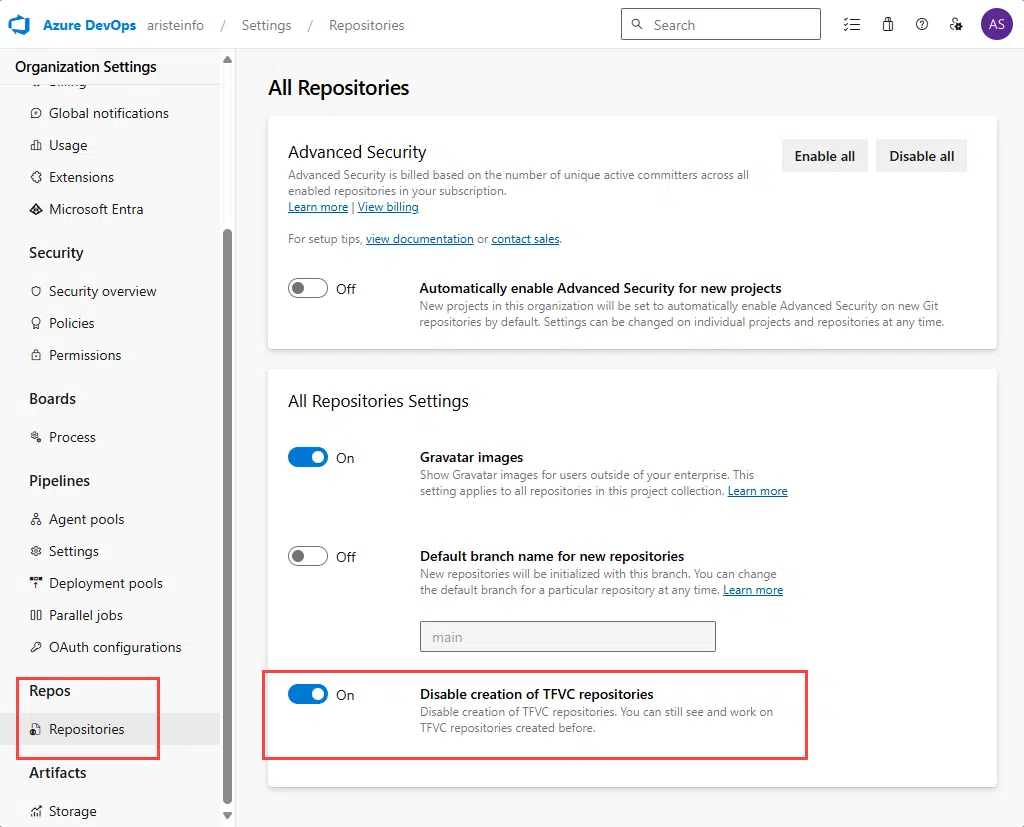Open Global notifications via the bell icon
The height and width of the screenshot is (827, 1024).
35,113
